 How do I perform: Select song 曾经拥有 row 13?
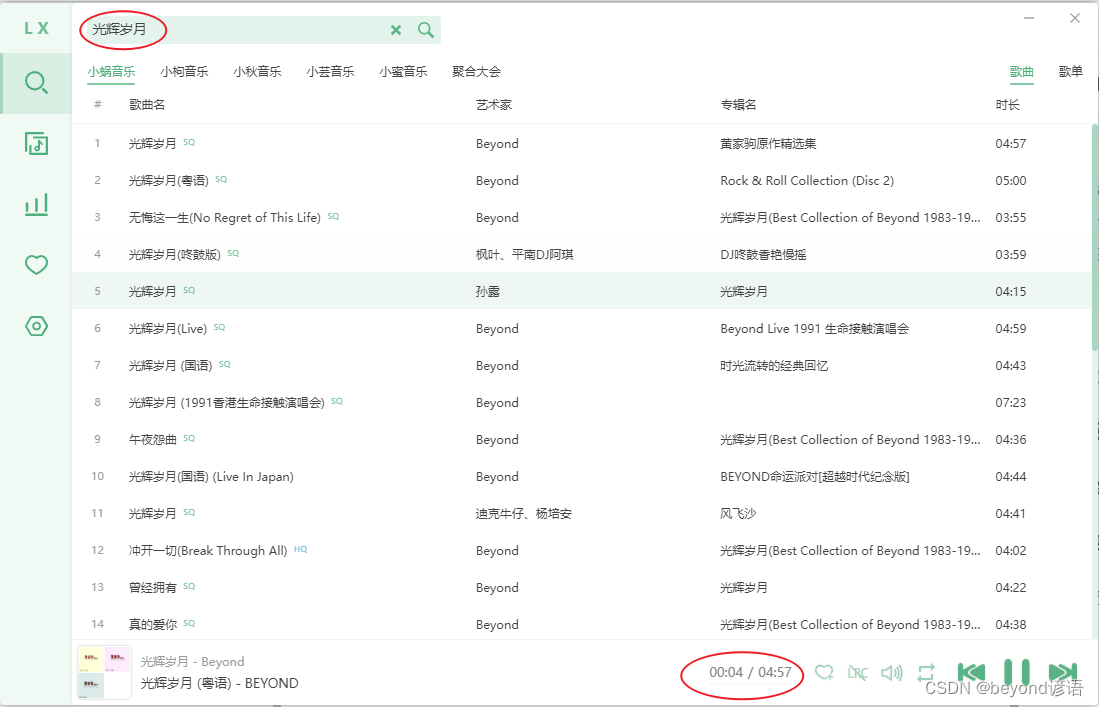click(582, 588)
